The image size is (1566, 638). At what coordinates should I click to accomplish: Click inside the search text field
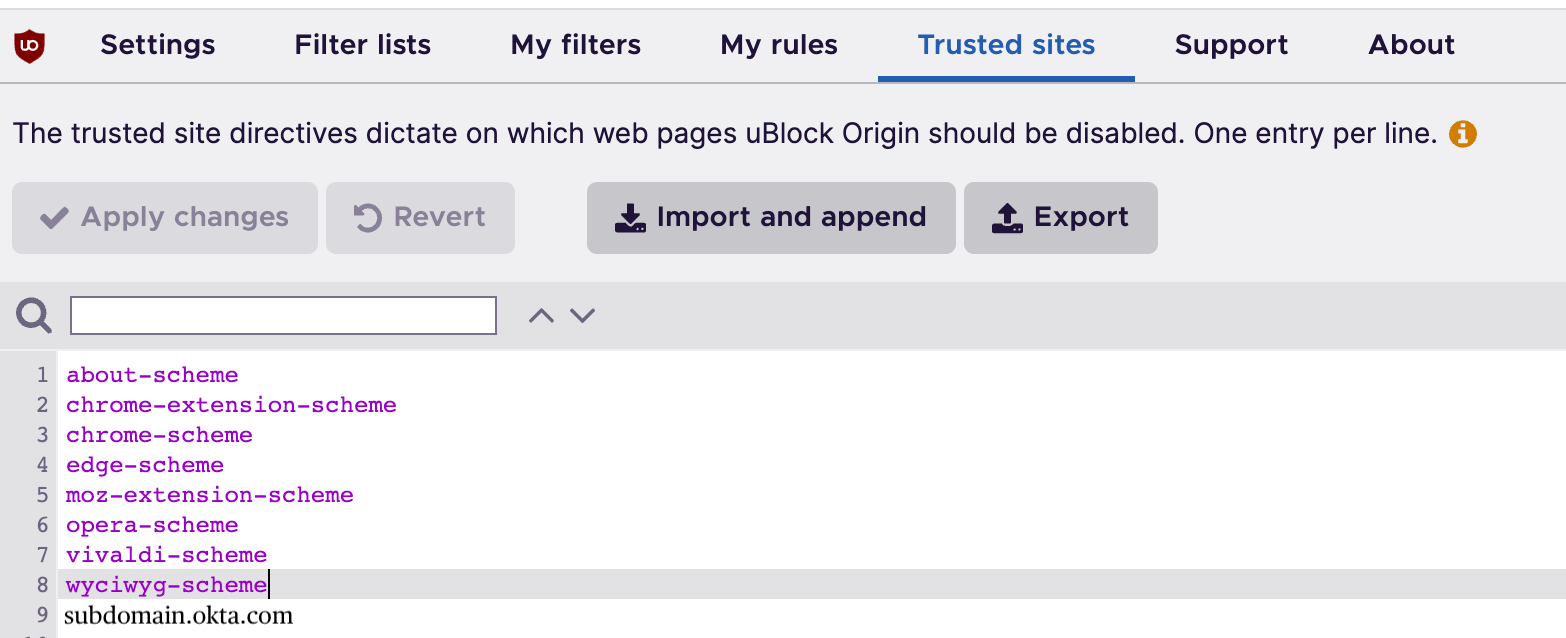pyautogui.click(x=283, y=315)
